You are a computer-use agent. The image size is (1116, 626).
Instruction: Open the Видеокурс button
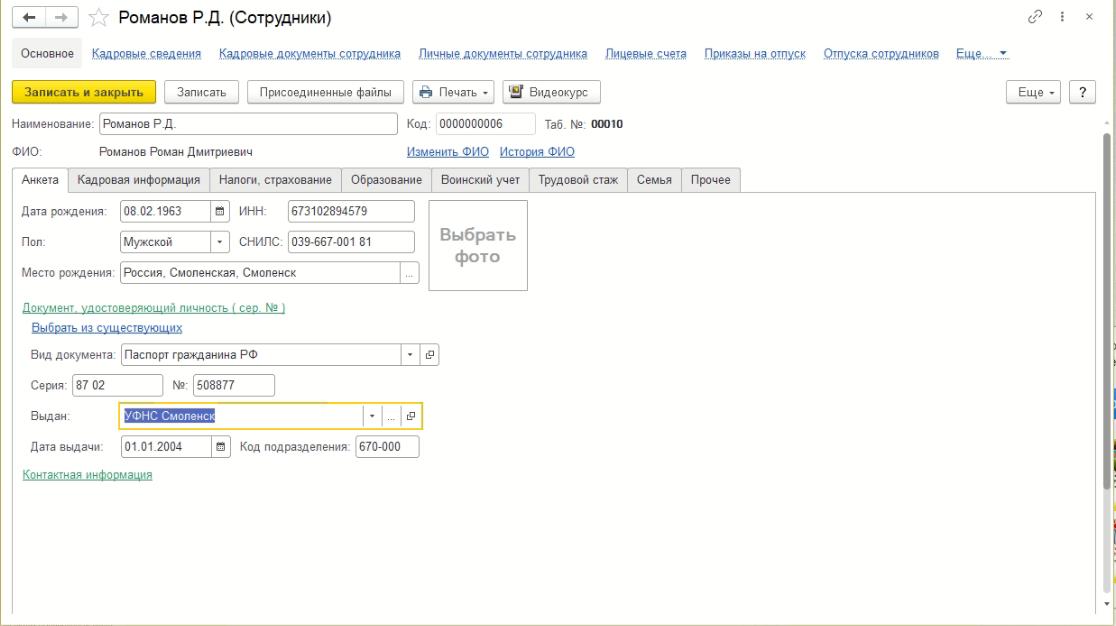[549, 92]
